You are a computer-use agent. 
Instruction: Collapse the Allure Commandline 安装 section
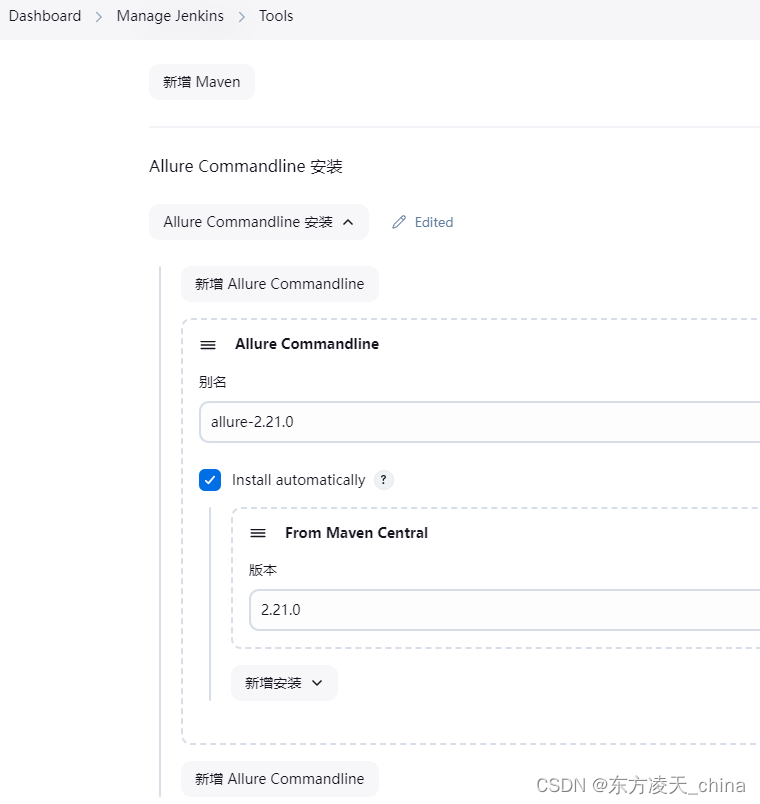(258, 222)
